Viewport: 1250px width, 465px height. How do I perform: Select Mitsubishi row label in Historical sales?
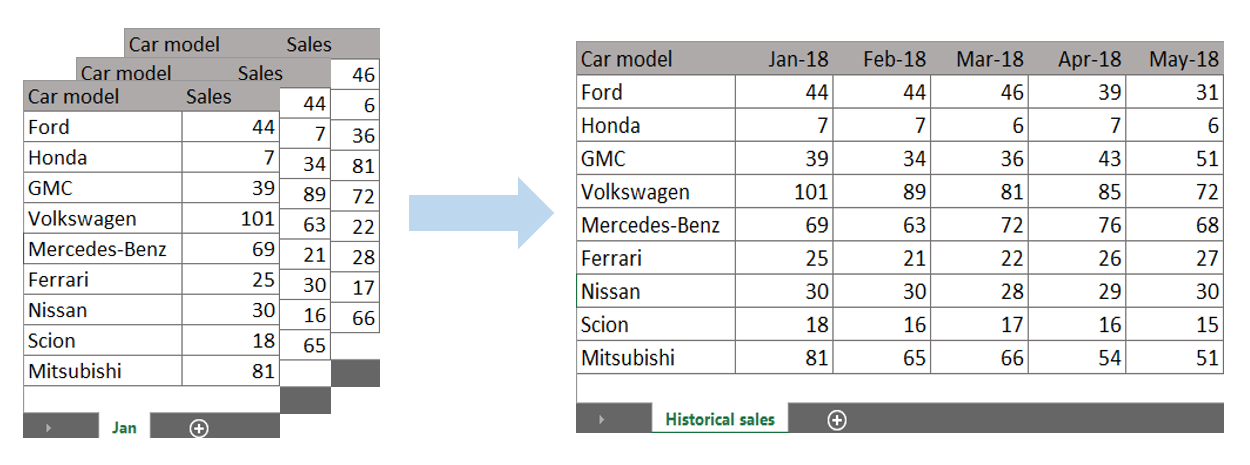point(656,357)
